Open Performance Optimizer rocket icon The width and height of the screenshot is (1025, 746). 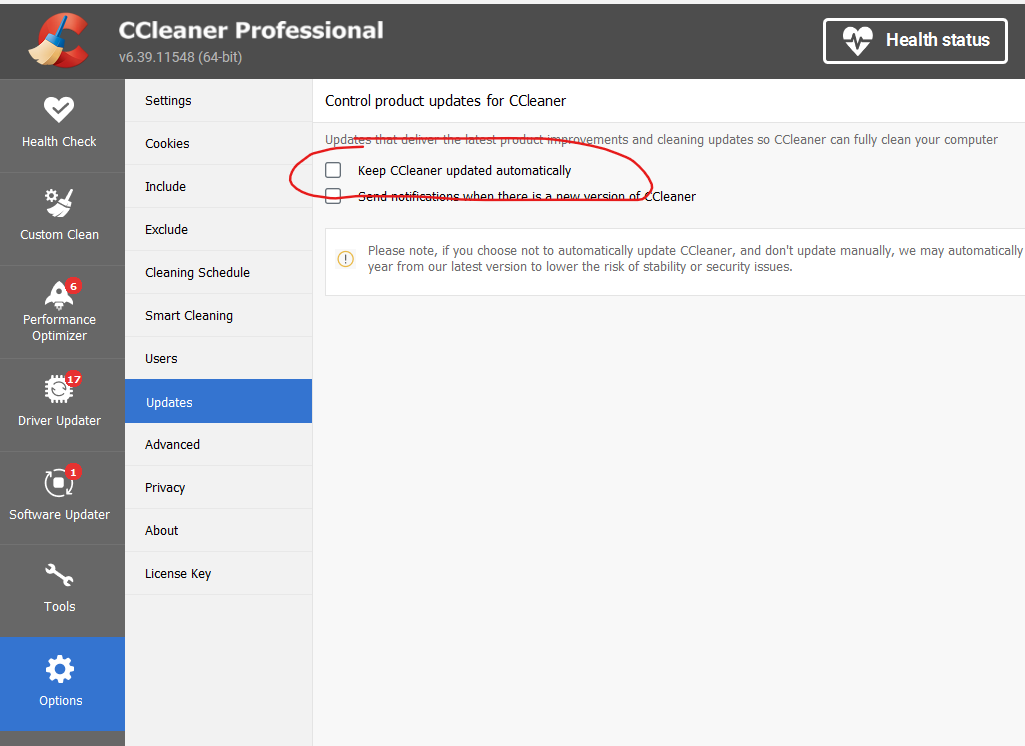tap(59, 293)
